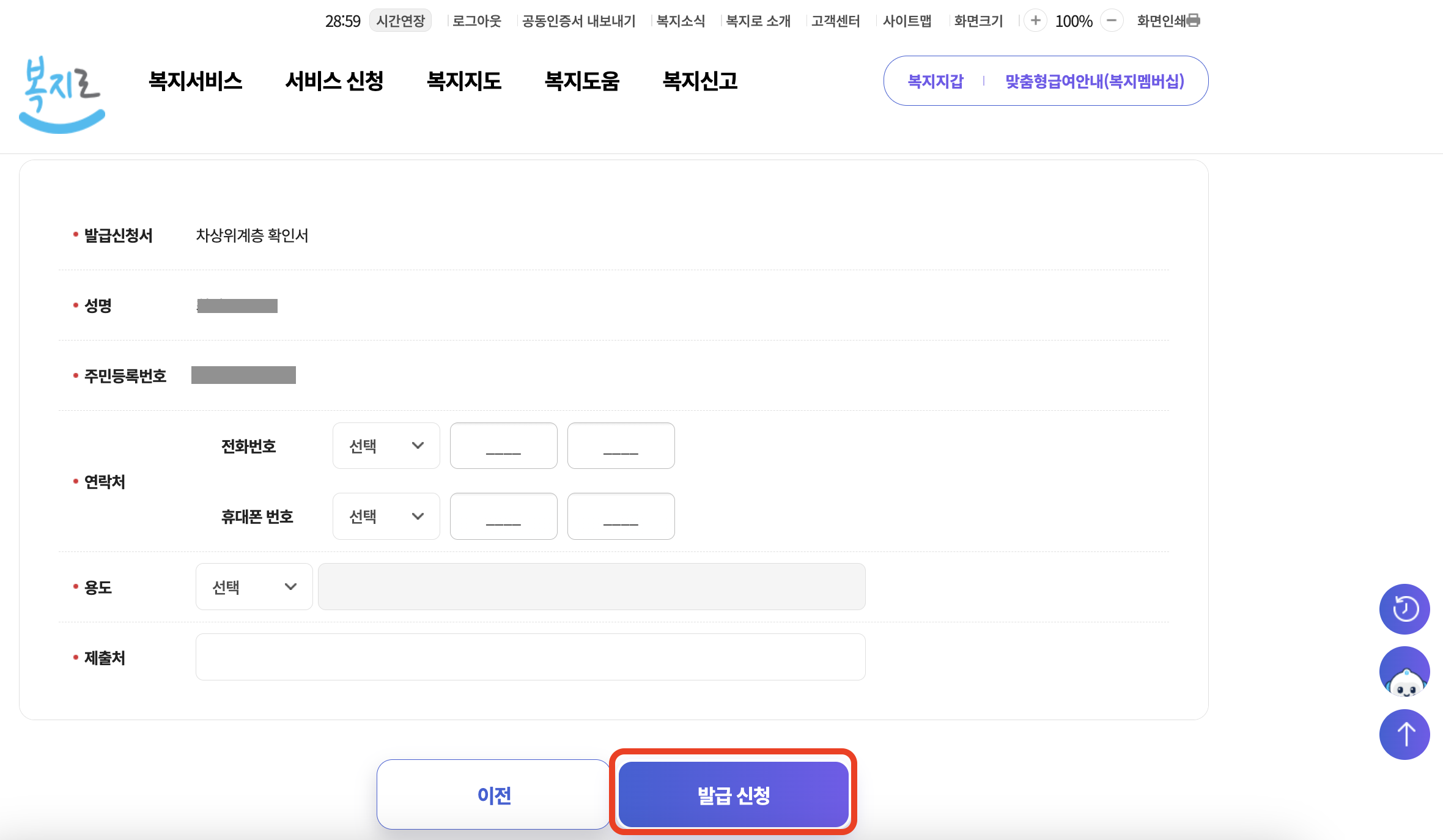
Task: Open the chatbot assistant character icon
Action: coord(1404,671)
